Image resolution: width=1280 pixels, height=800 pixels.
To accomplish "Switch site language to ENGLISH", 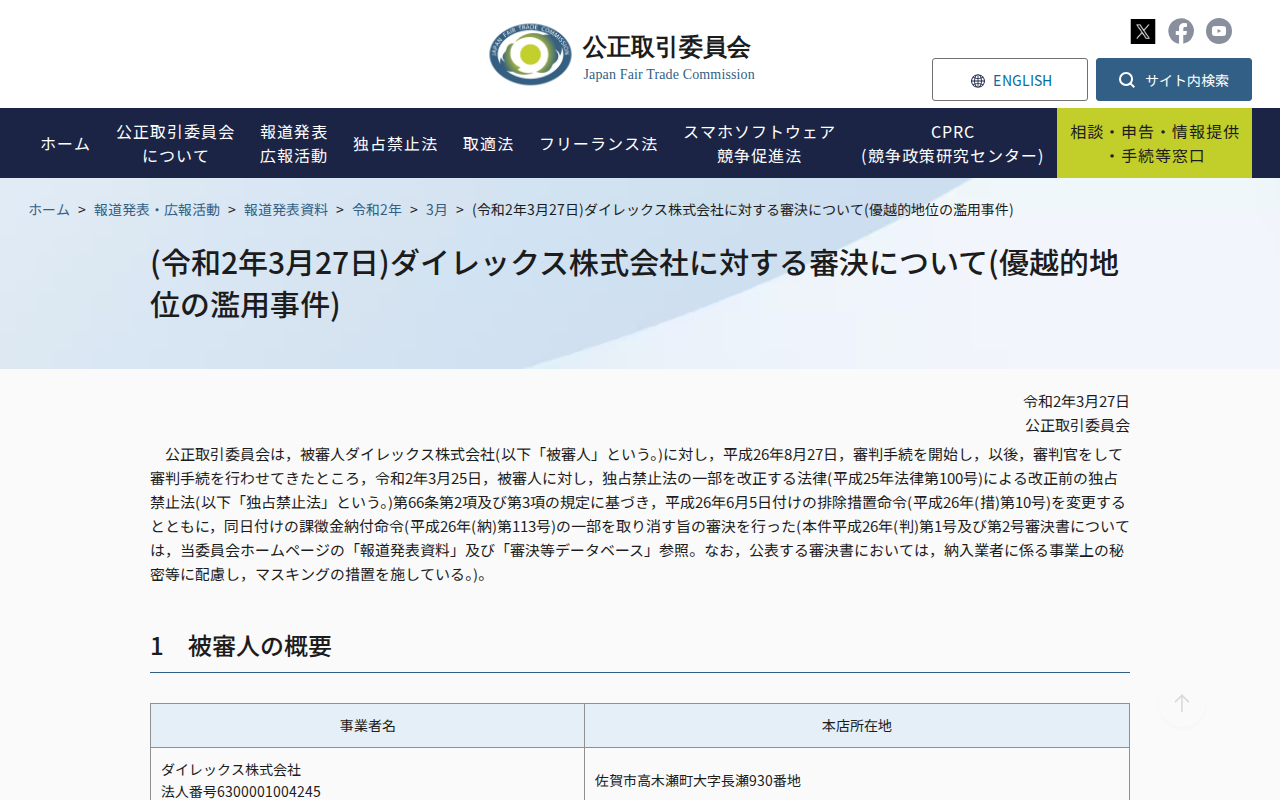I will point(1010,80).
